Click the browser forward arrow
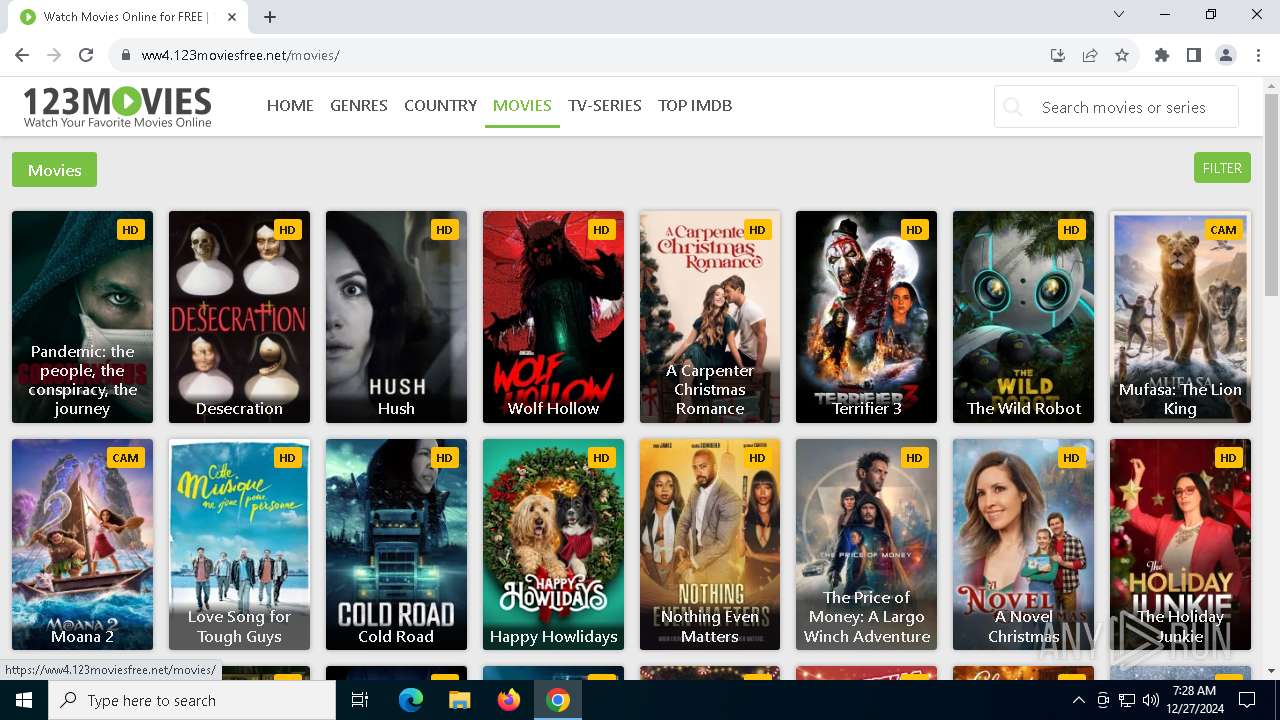Screen dimensions: 1280x720 (x=54, y=55)
